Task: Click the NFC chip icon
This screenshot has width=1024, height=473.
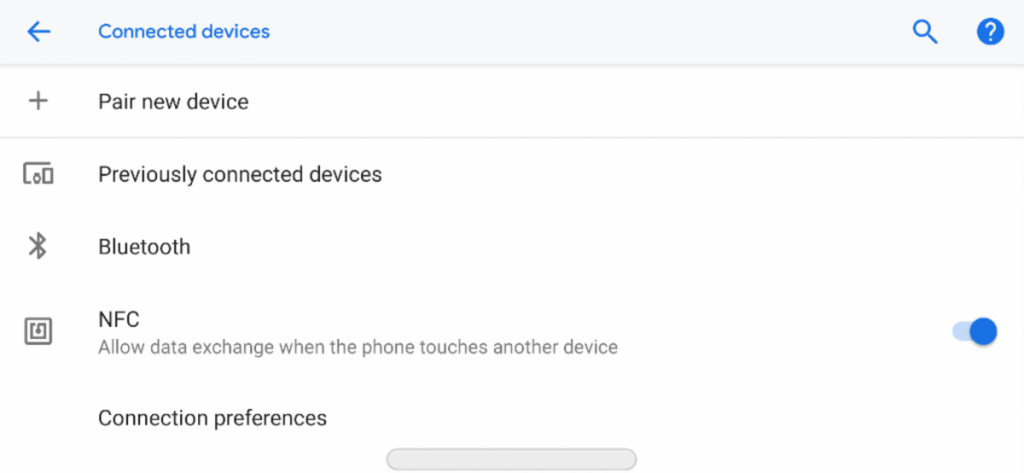Action: (x=38, y=332)
